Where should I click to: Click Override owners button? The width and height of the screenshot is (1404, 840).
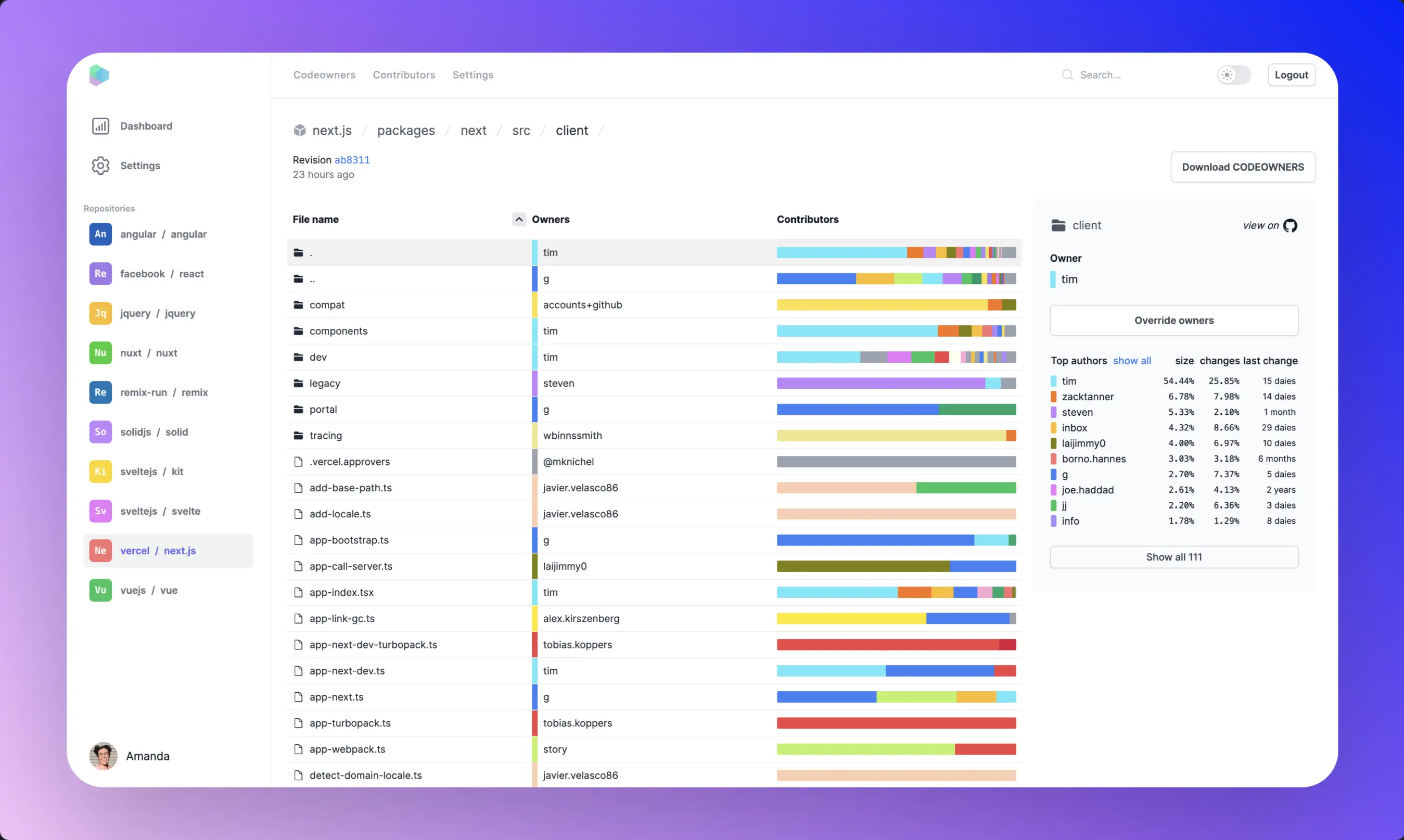coord(1173,321)
